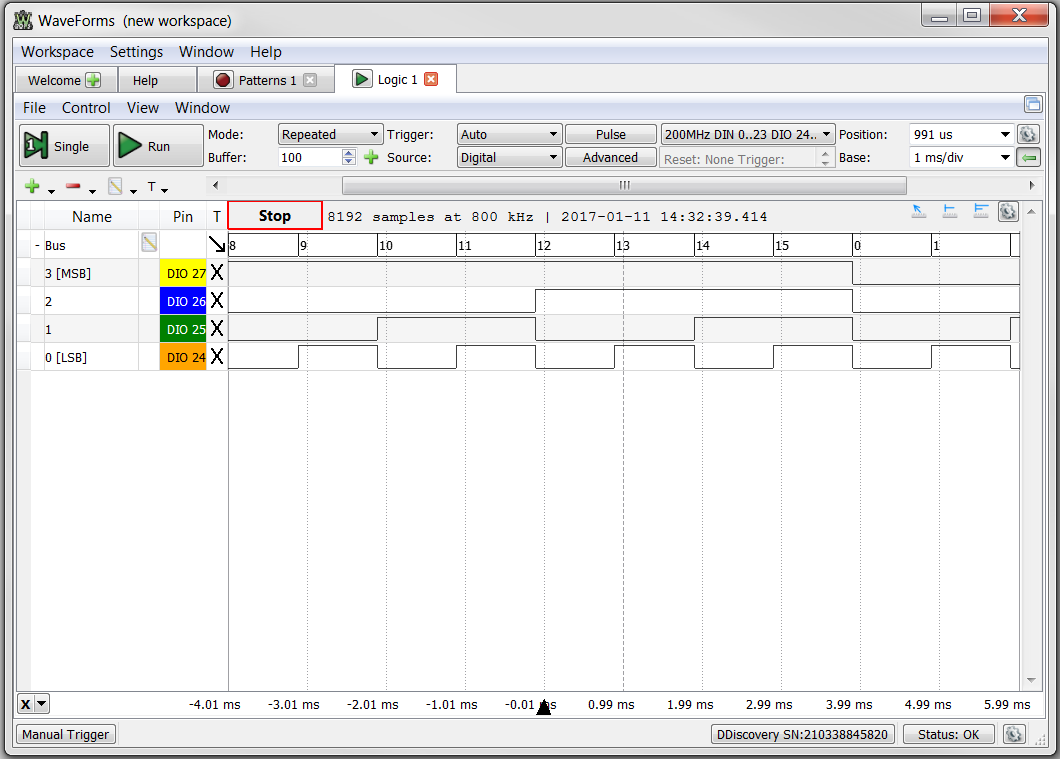Open gear settings in the waveform header
Screen dimensions: 1060x759
click(x=1008, y=212)
